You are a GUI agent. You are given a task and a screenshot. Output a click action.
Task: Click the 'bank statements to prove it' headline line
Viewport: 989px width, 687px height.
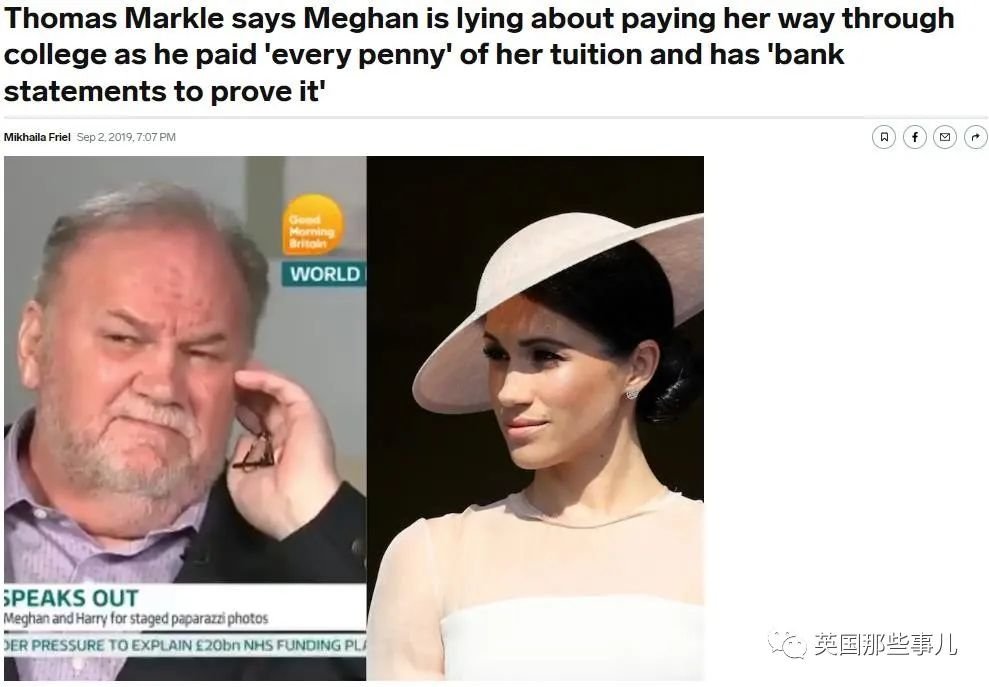click(x=164, y=91)
